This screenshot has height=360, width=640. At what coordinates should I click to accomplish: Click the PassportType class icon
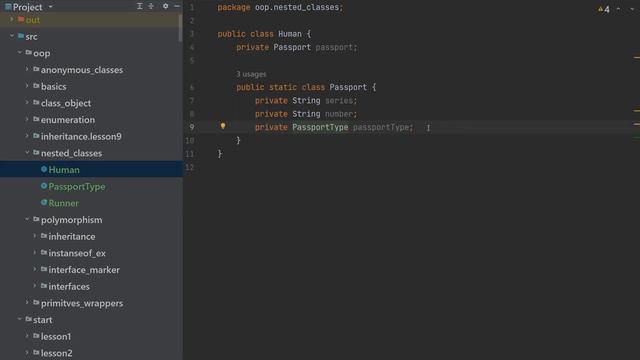coord(44,186)
